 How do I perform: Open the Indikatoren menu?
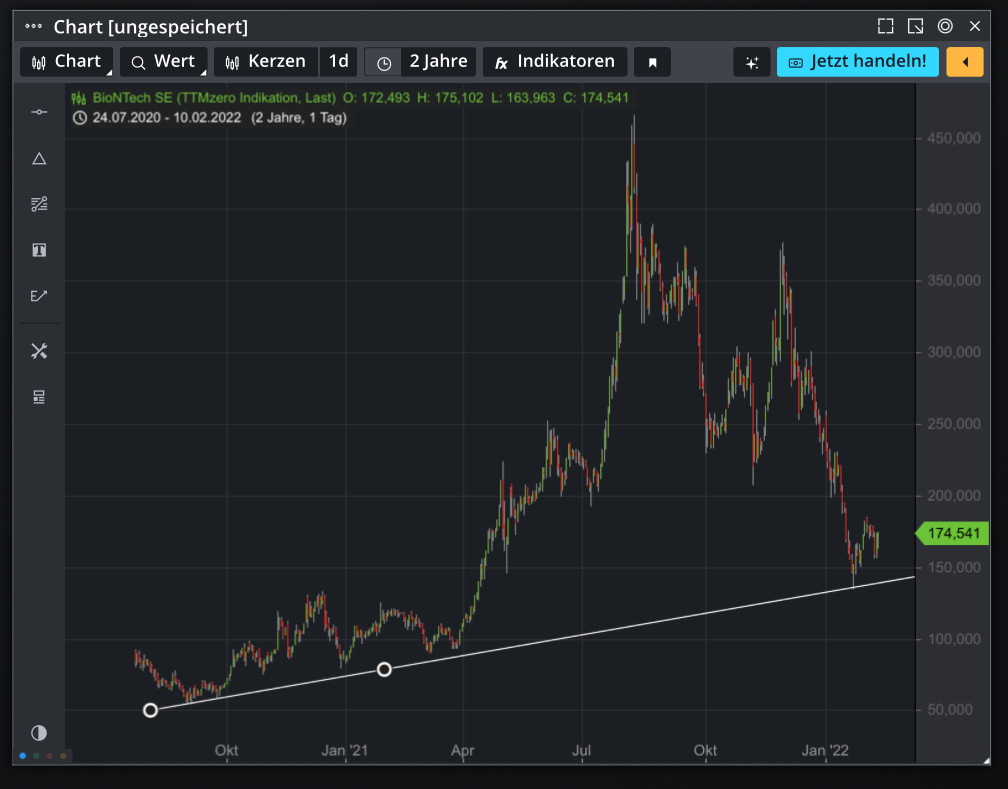[555, 61]
